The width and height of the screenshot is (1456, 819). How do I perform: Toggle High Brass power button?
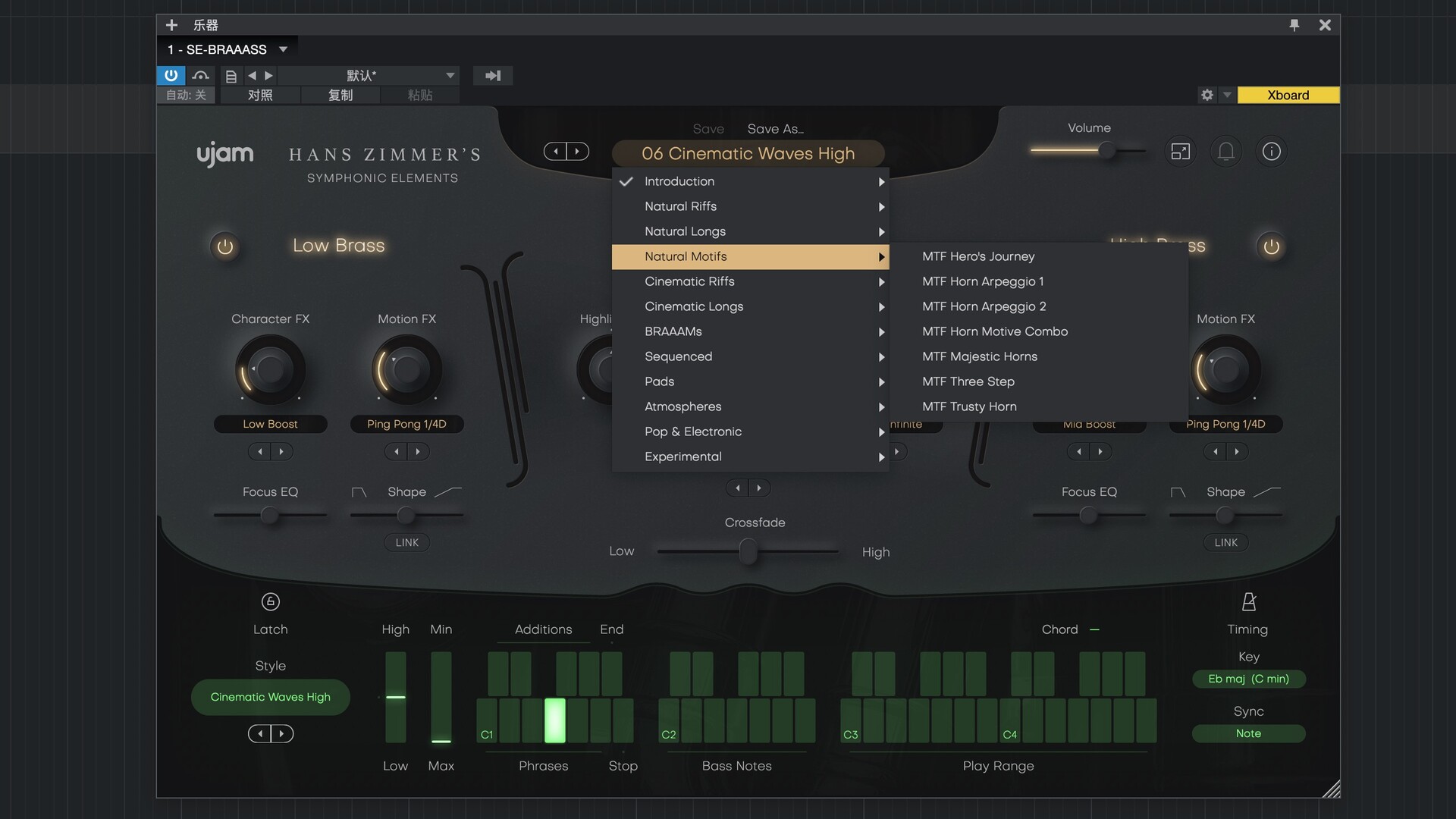[x=1272, y=246]
